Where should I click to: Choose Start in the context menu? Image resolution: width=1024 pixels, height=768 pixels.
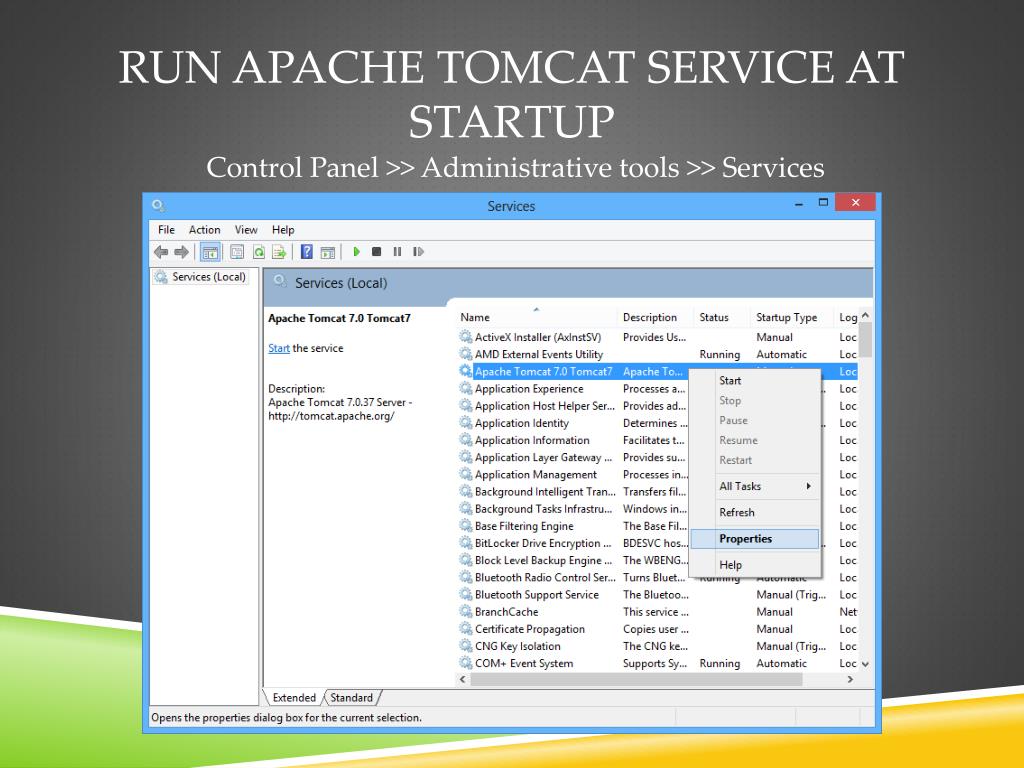[755, 381]
